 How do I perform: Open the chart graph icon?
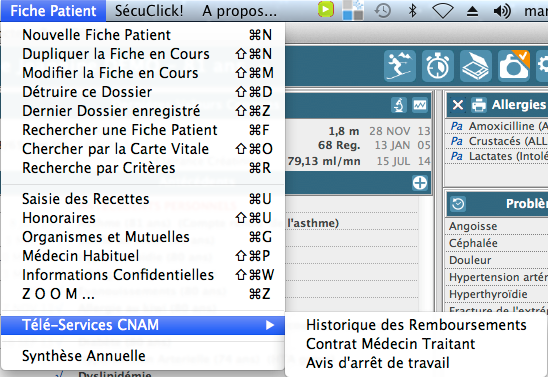pyautogui.click(x=419, y=105)
